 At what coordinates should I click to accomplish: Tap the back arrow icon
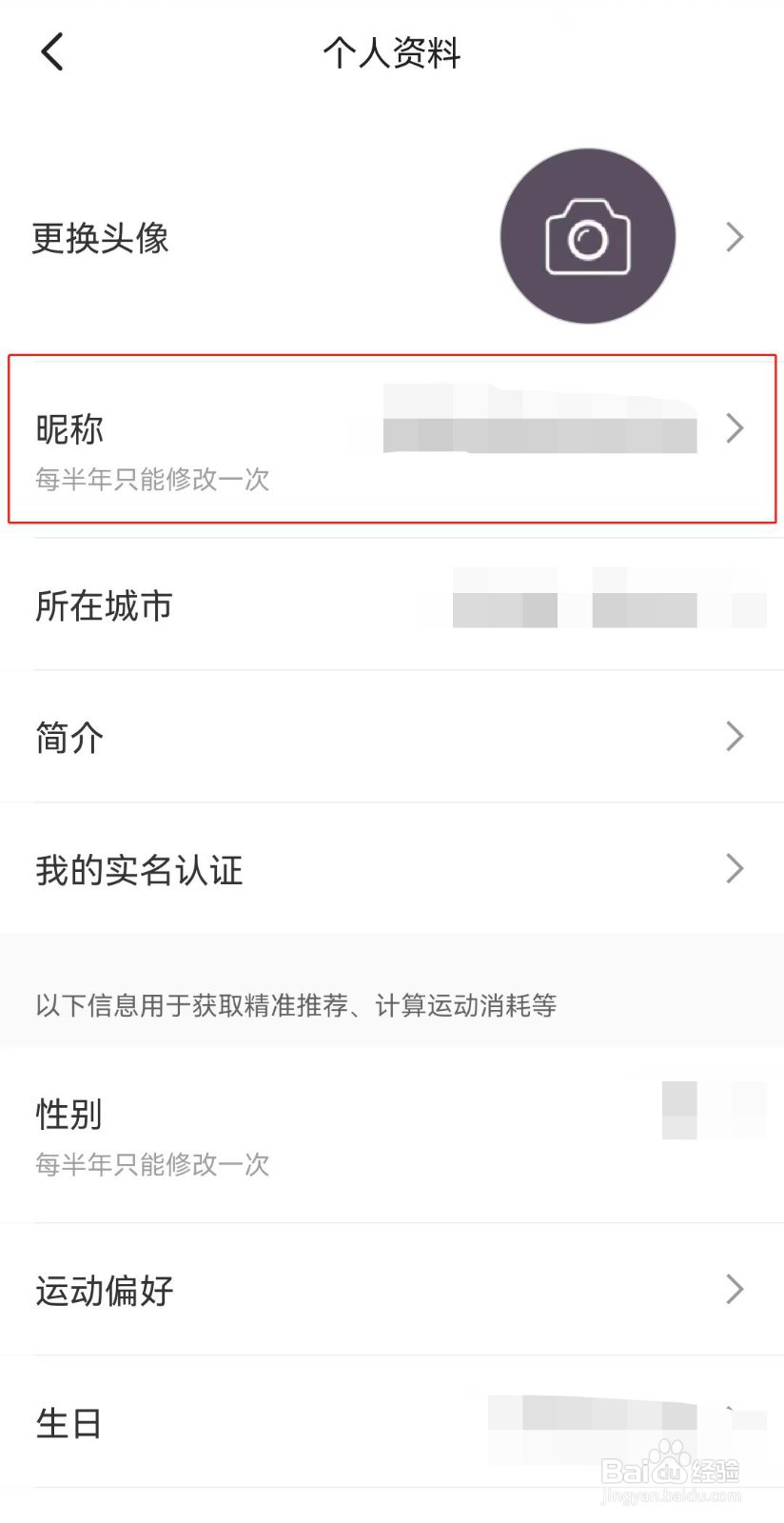52,51
